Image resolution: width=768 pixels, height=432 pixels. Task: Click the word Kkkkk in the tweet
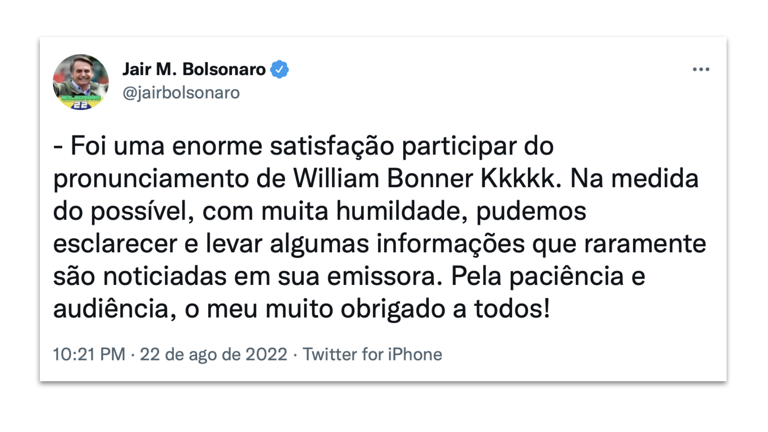pos(520,178)
